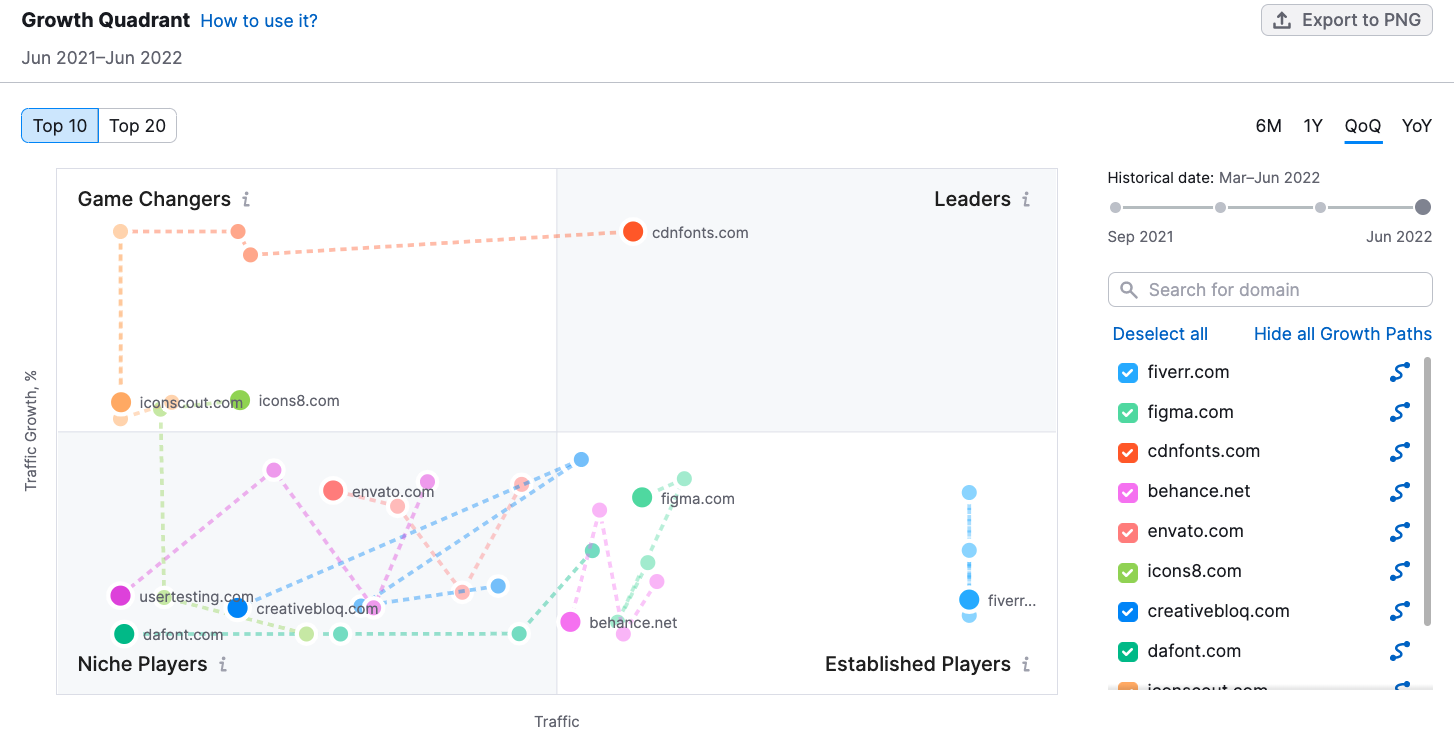The width and height of the screenshot is (1454, 745).
Task: Deselect the envato.com checkbox
Action: pos(1127,532)
